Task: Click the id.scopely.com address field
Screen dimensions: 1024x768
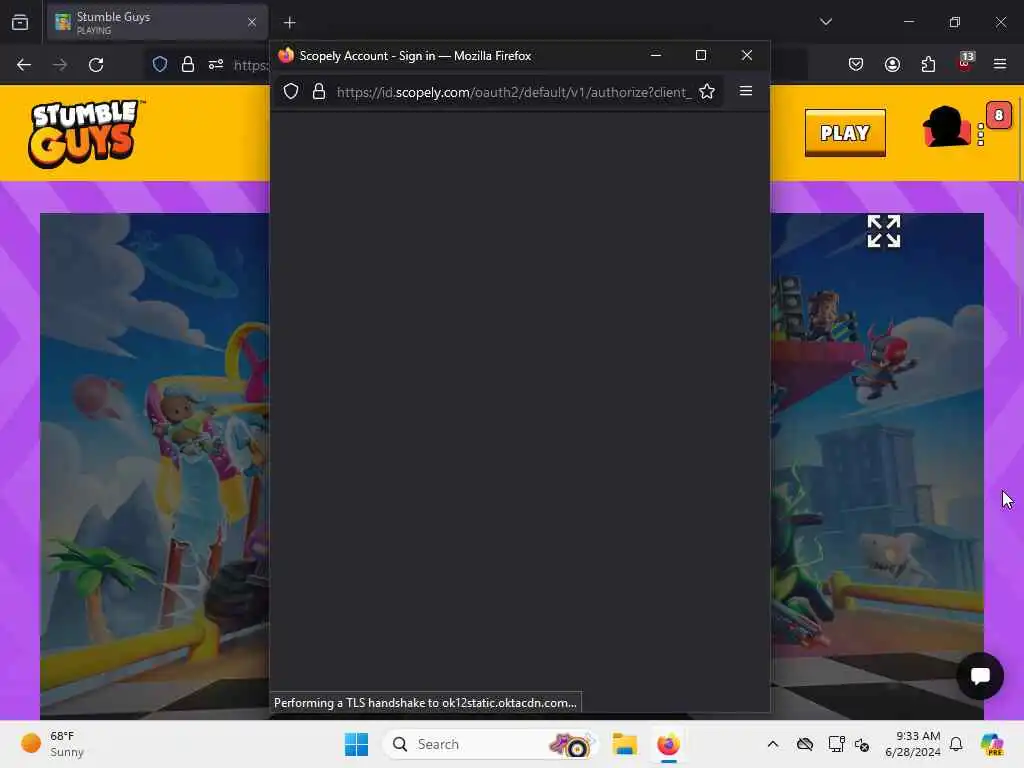Action: point(514,92)
